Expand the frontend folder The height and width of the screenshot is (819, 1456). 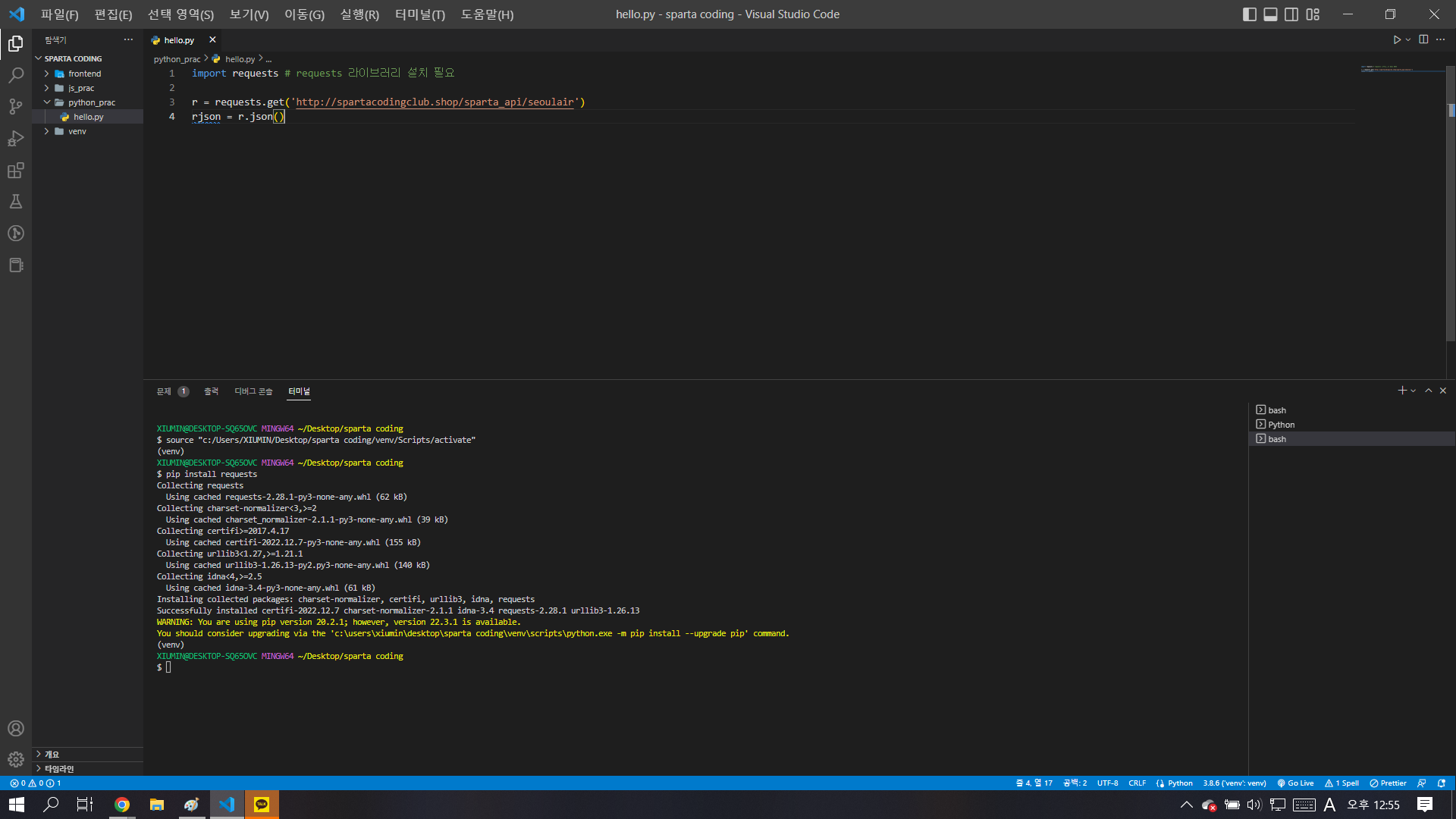(87, 74)
